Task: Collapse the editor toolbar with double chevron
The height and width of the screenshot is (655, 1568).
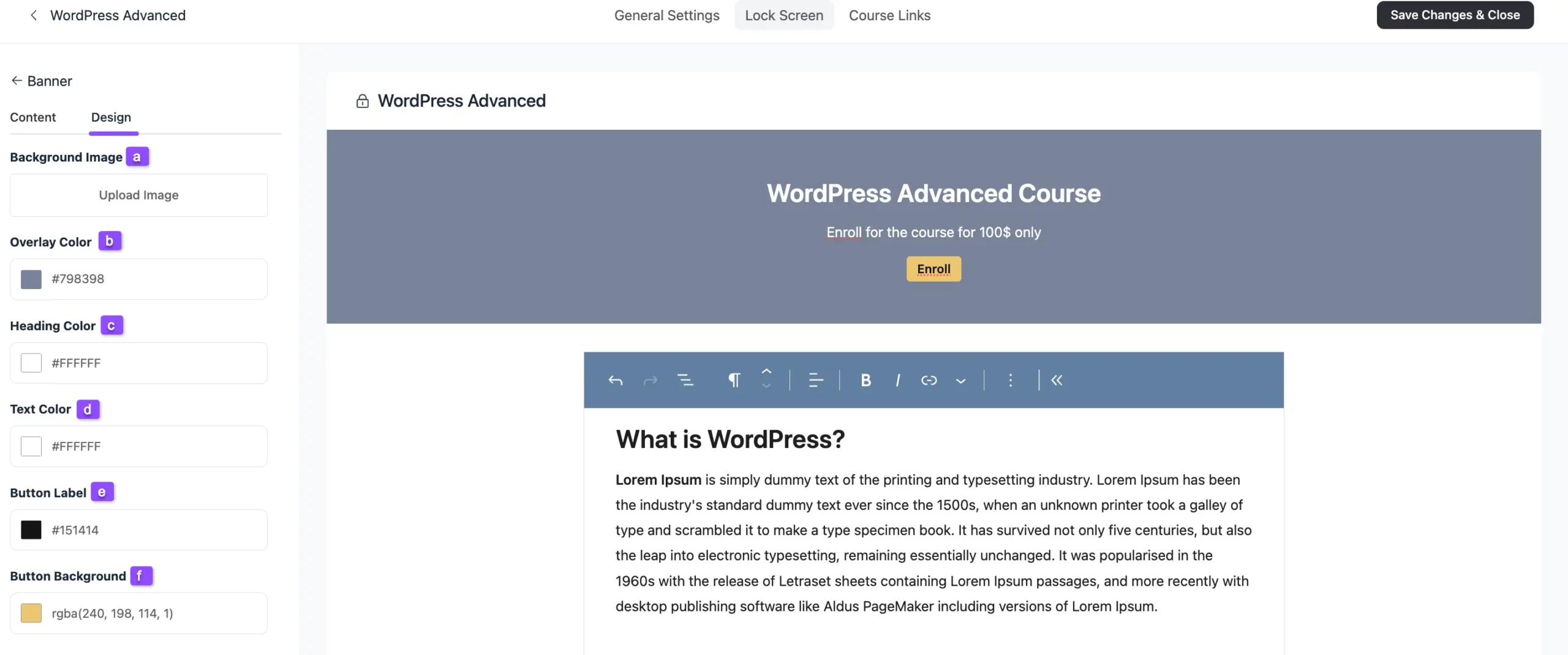Action: click(1057, 381)
